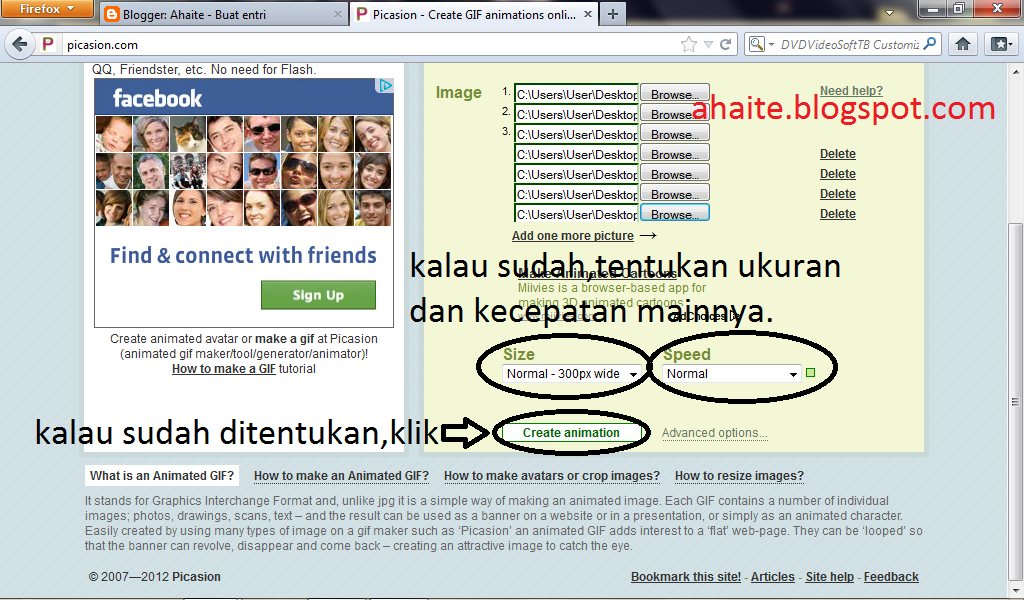
Task: Click the file path field for image 1
Action: (x=576, y=94)
